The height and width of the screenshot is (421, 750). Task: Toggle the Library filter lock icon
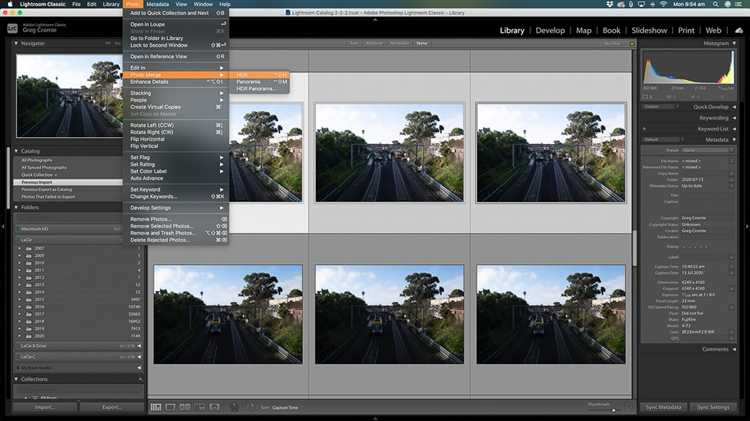pyautogui.click(x=632, y=44)
